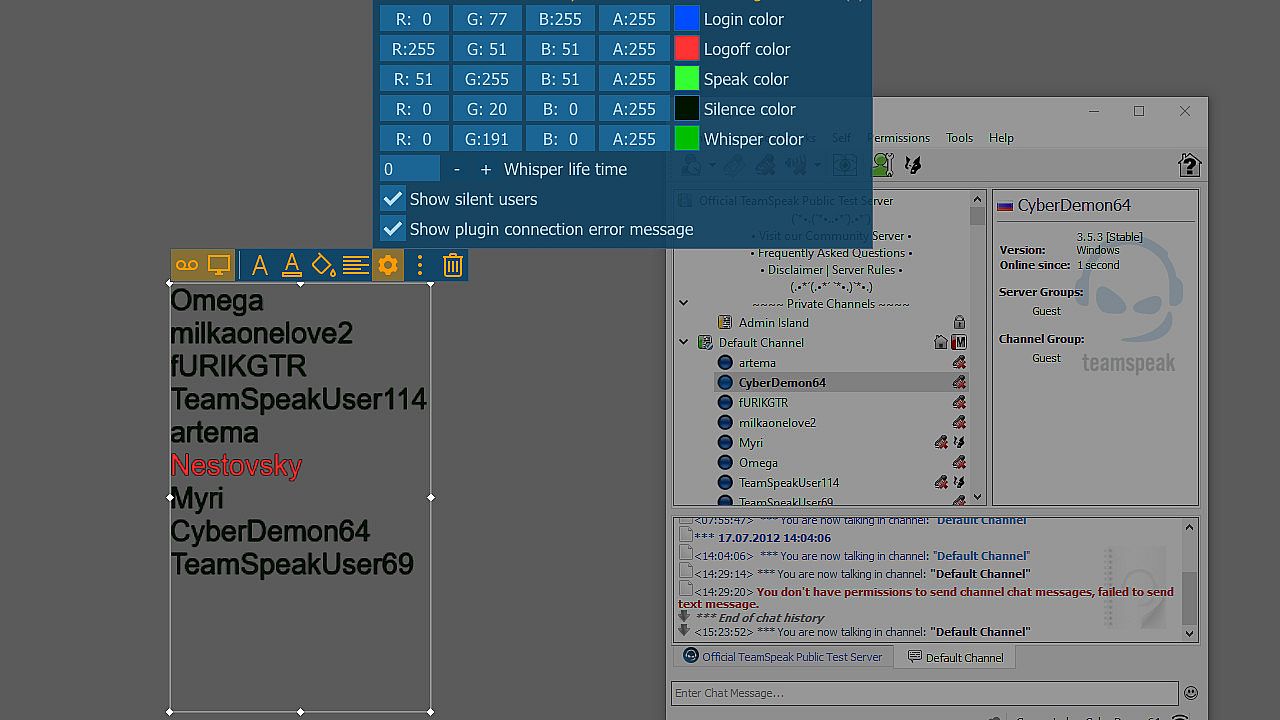Screen dimensions: 1280x720
Task: Delete the overlay widget with the trash icon
Action: 453,265
